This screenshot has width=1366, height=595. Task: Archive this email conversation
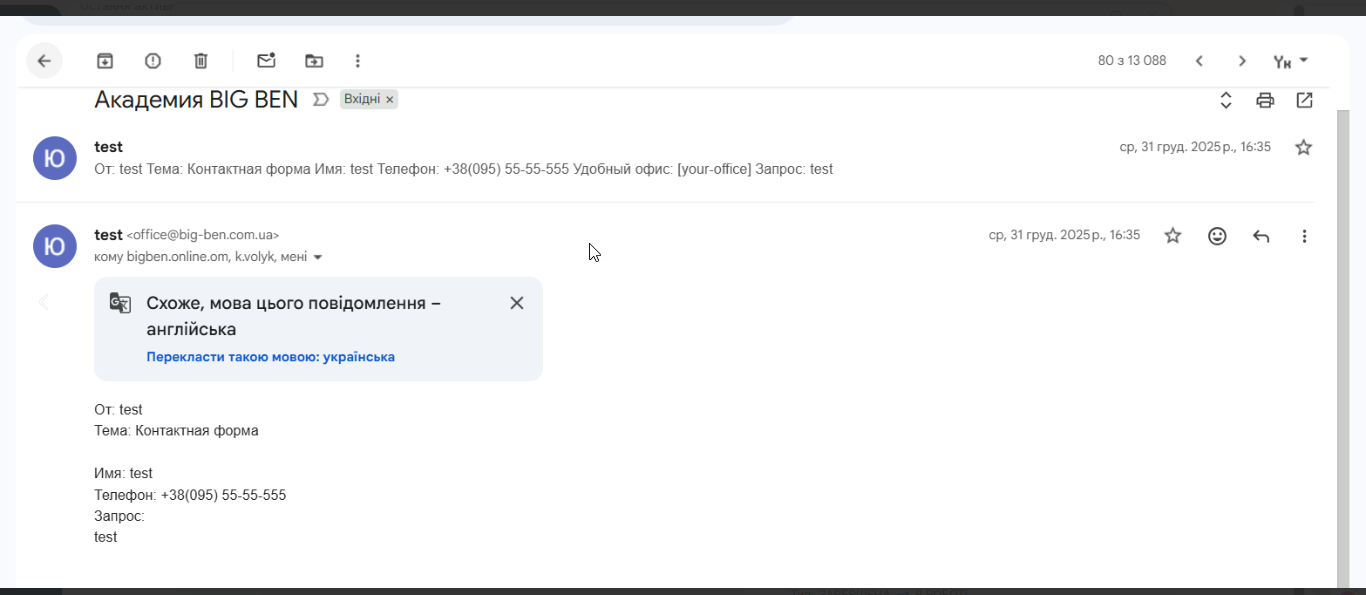(x=105, y=61)
